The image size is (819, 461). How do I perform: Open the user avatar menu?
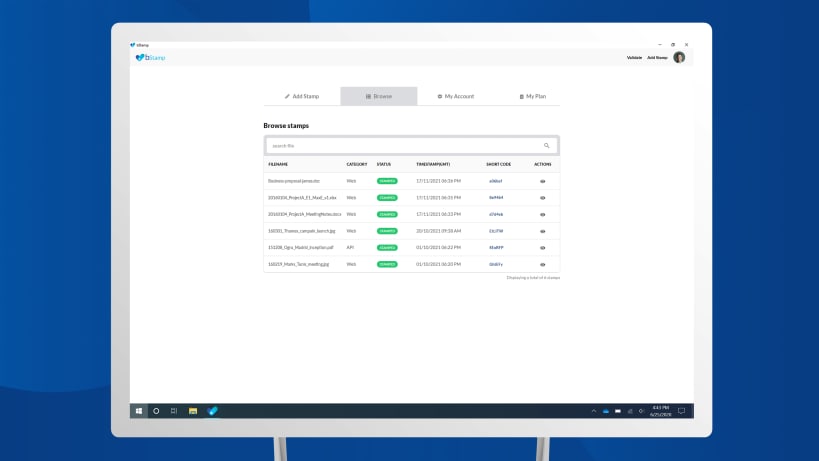(679, 57)
